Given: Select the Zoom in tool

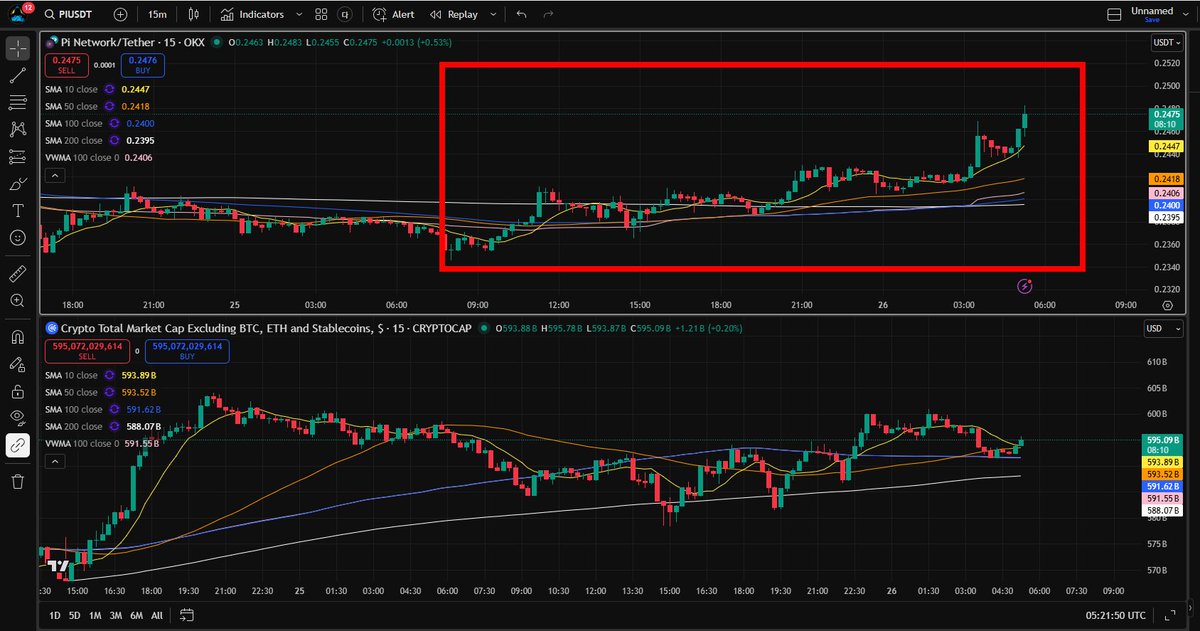Looking at the screenshot, I should point(18,300).
